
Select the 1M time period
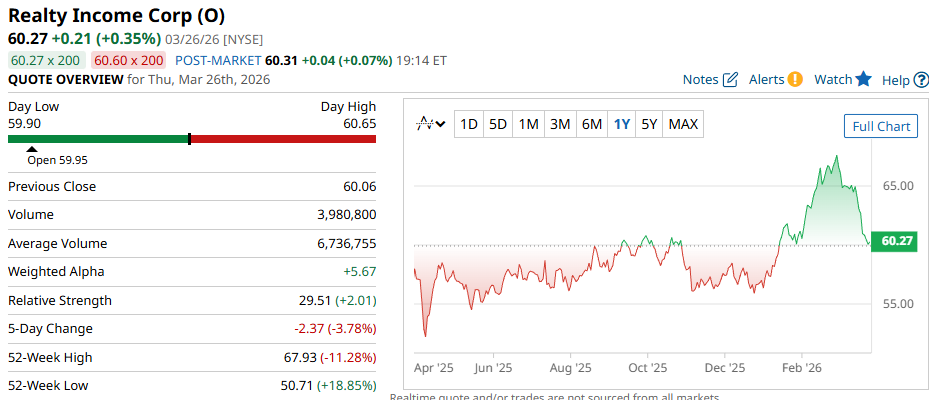529,124
